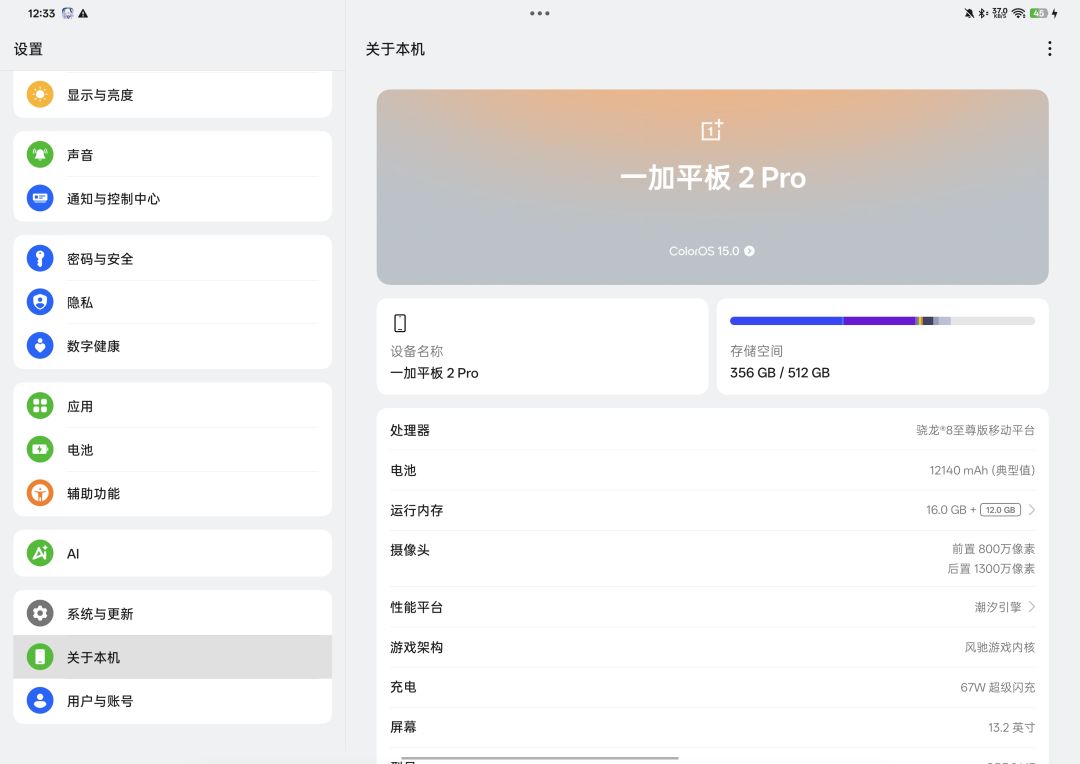Image resolution: width=1080 pixels, height=764 pixels.
Task: Tap the blue 通知与控制中心 icon
Action: tap(40, 198)
